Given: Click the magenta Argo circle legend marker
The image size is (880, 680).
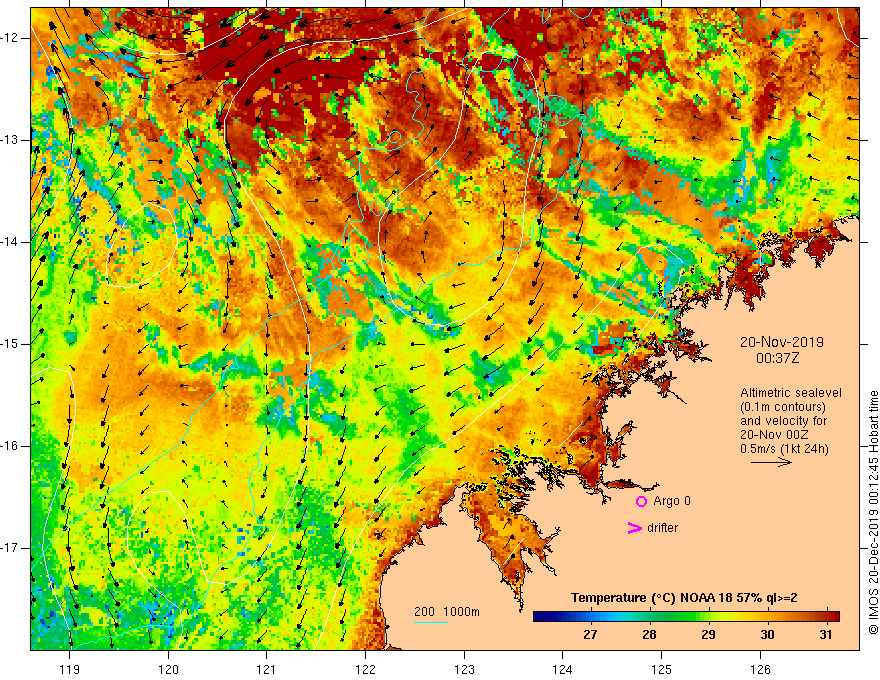Looking at the screenshot, I should (x=641, y=501).
